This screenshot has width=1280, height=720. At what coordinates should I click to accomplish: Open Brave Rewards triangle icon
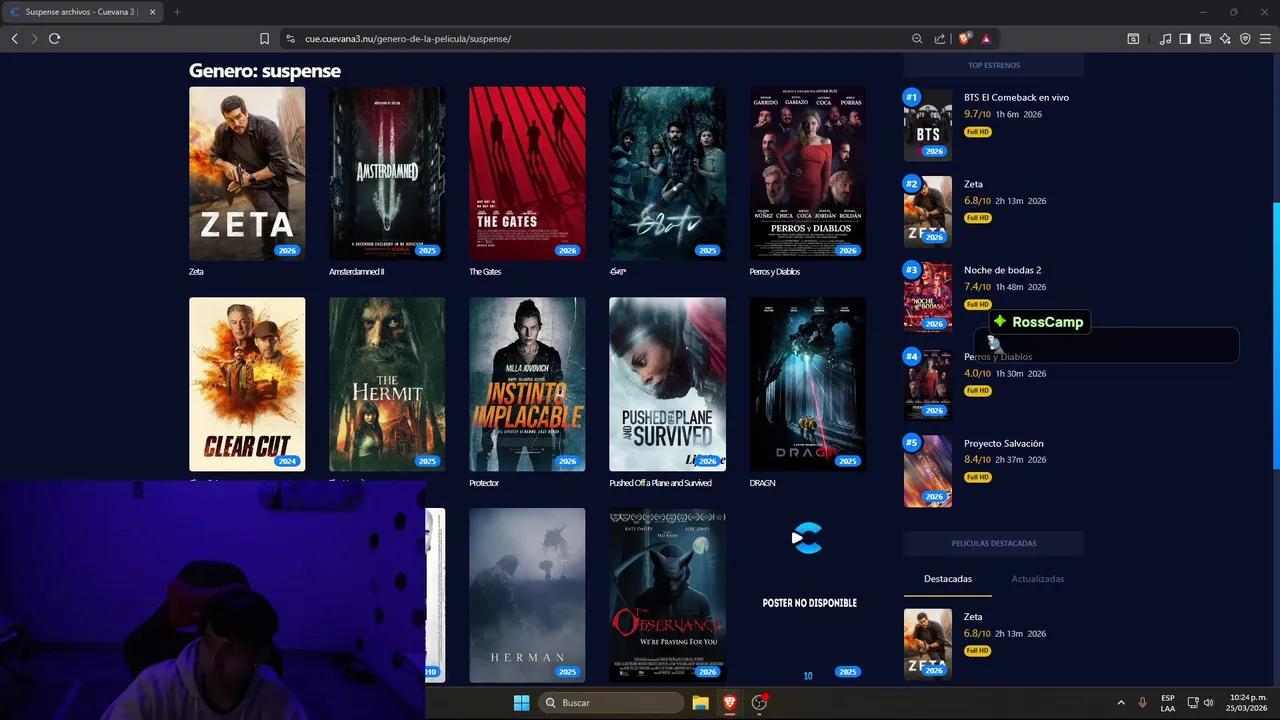tap(986, 39)
